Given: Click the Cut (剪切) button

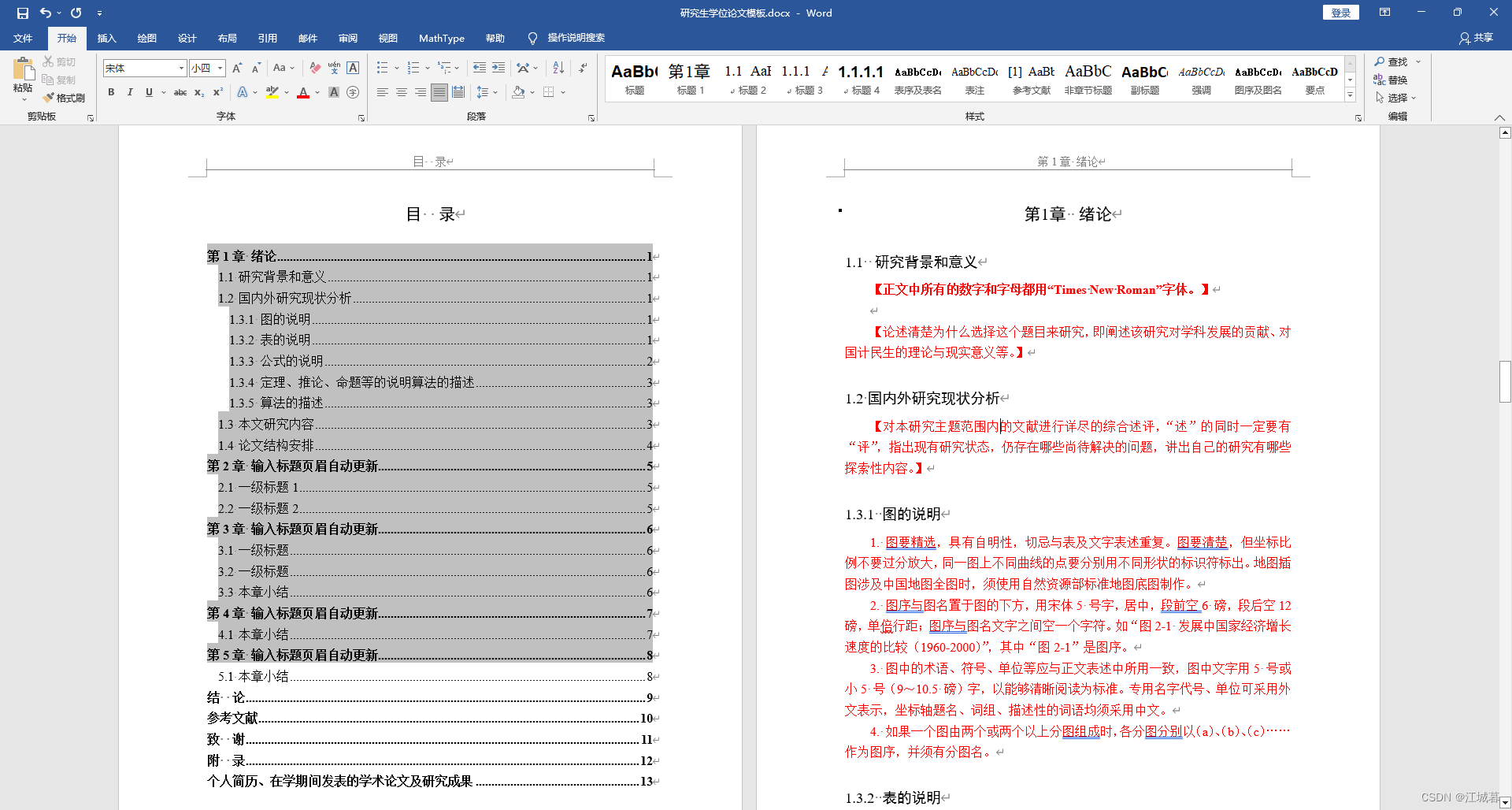Looking at the screenshot, I should (59, 61).
